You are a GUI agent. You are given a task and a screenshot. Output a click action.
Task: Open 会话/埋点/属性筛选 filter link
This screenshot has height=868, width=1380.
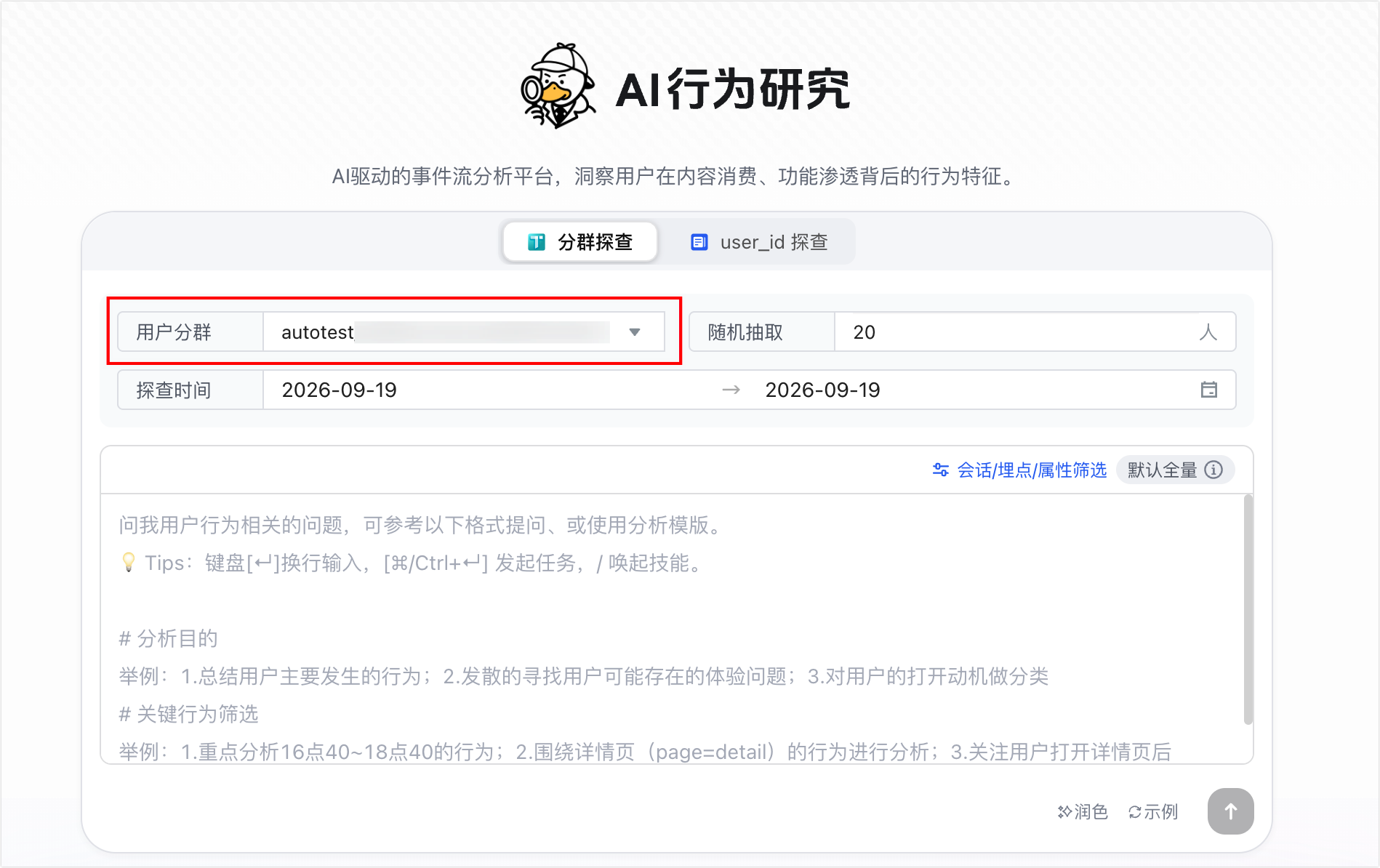click(1019, 470)
